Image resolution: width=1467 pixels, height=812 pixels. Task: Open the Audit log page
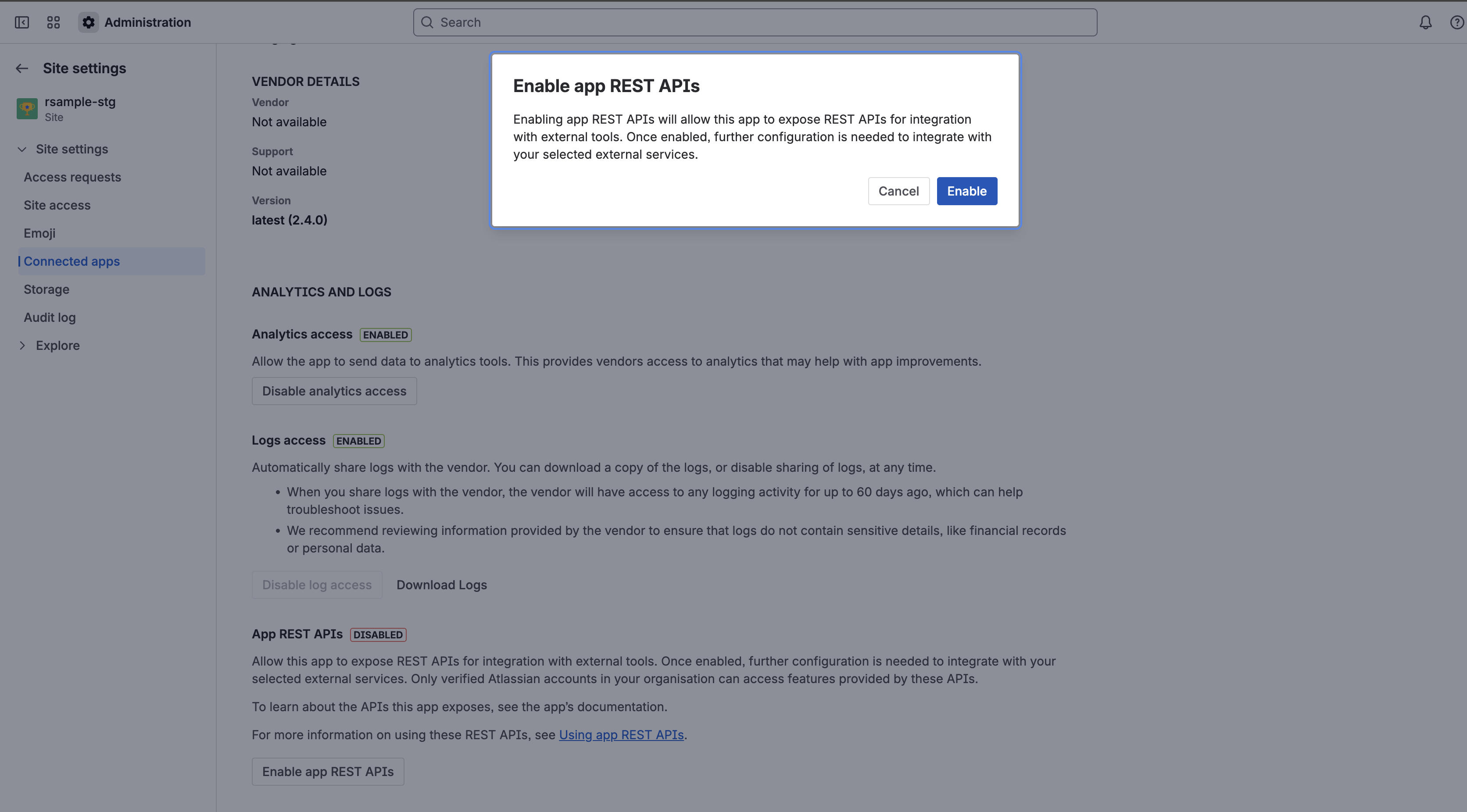click(x=50, y=317)
